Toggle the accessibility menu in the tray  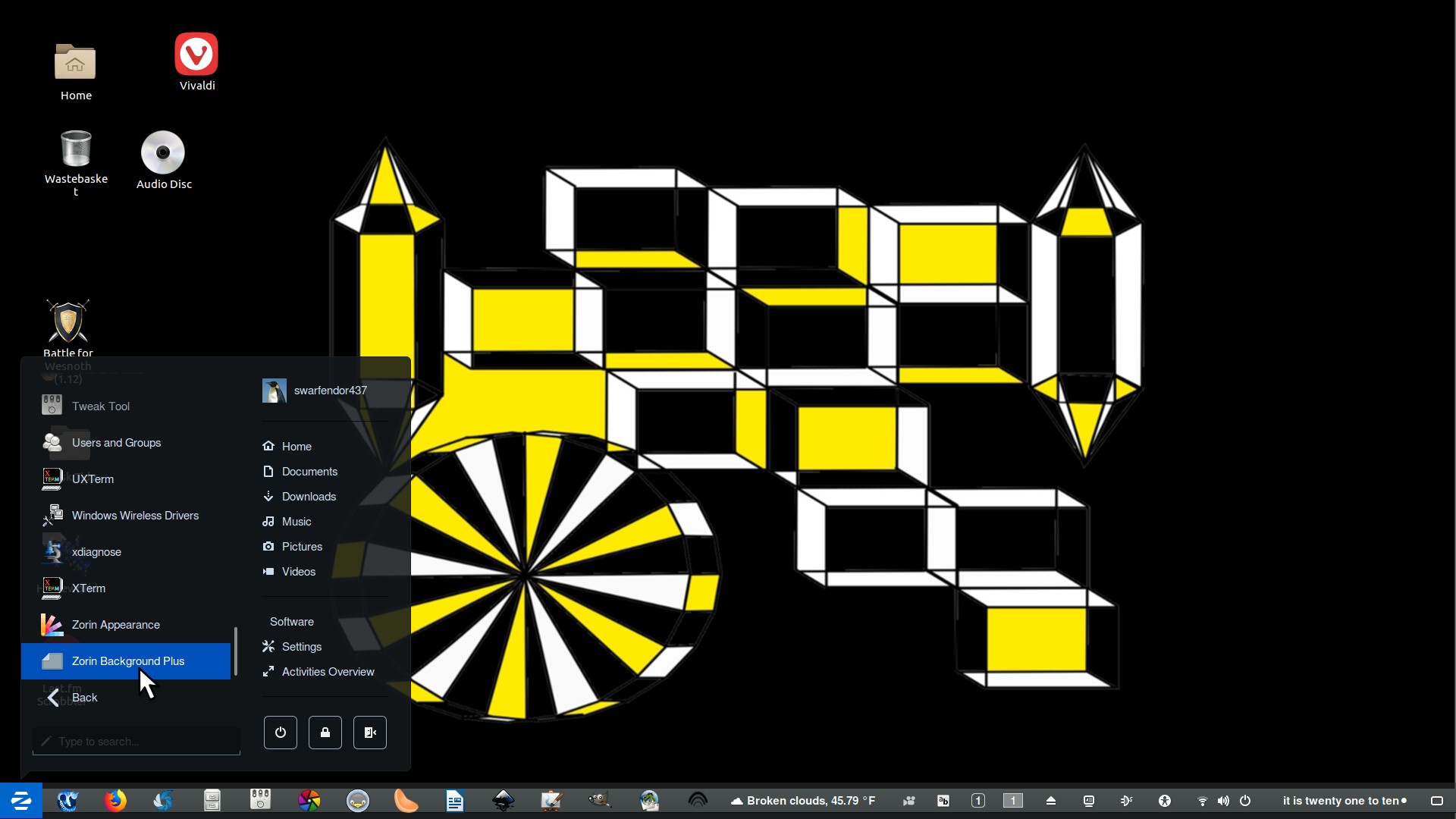[1165, 801]
